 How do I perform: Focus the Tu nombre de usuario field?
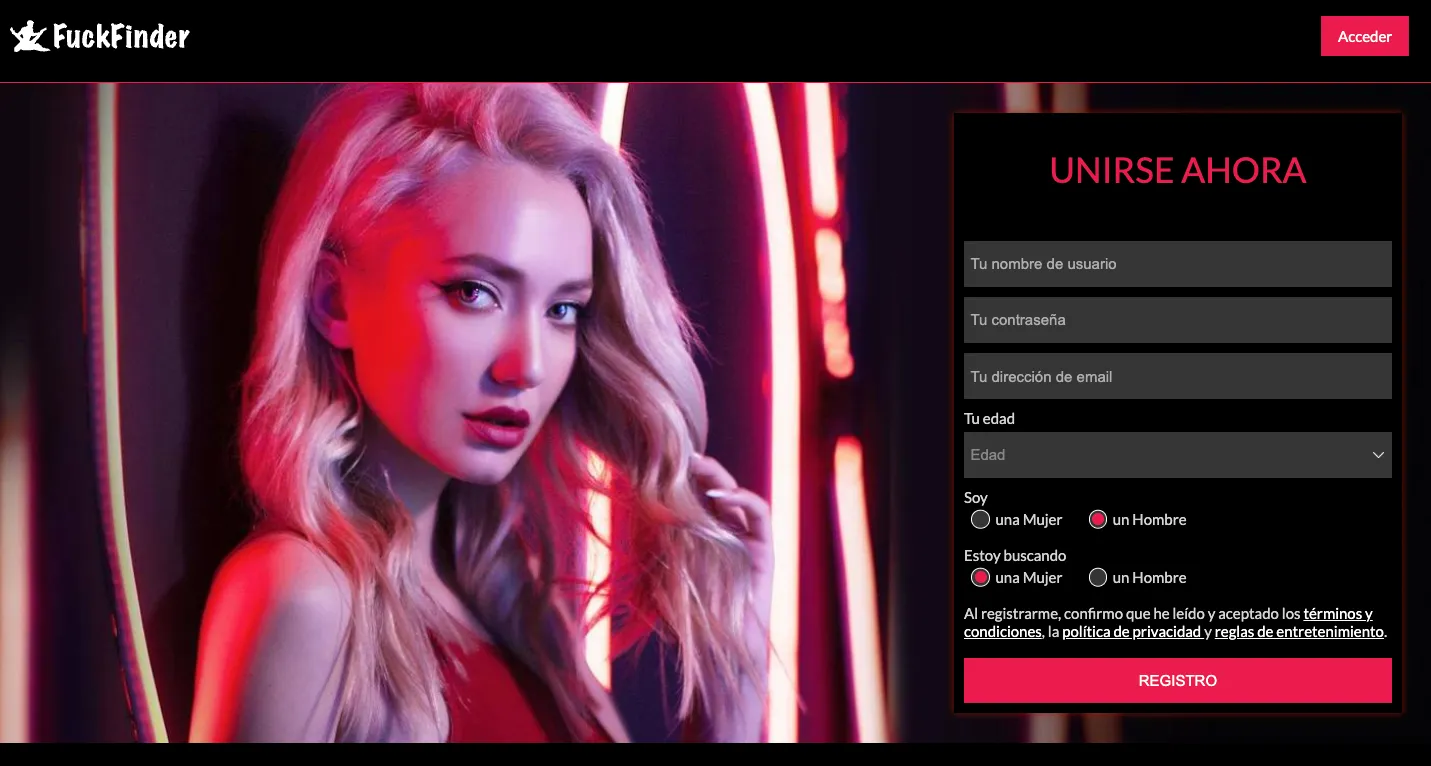tap(1177, 264)
